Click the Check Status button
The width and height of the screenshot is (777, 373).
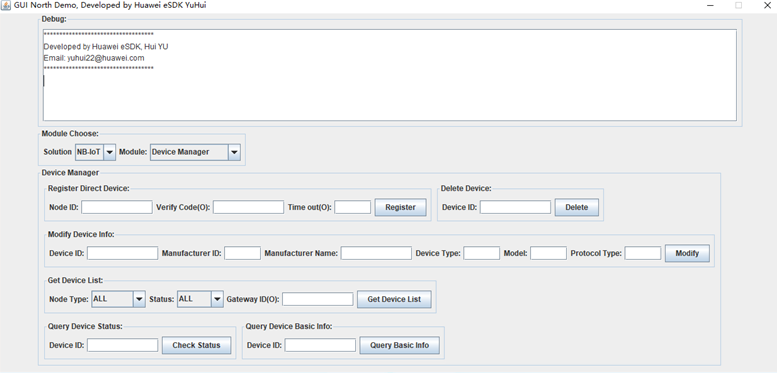(x=196, y=345)
